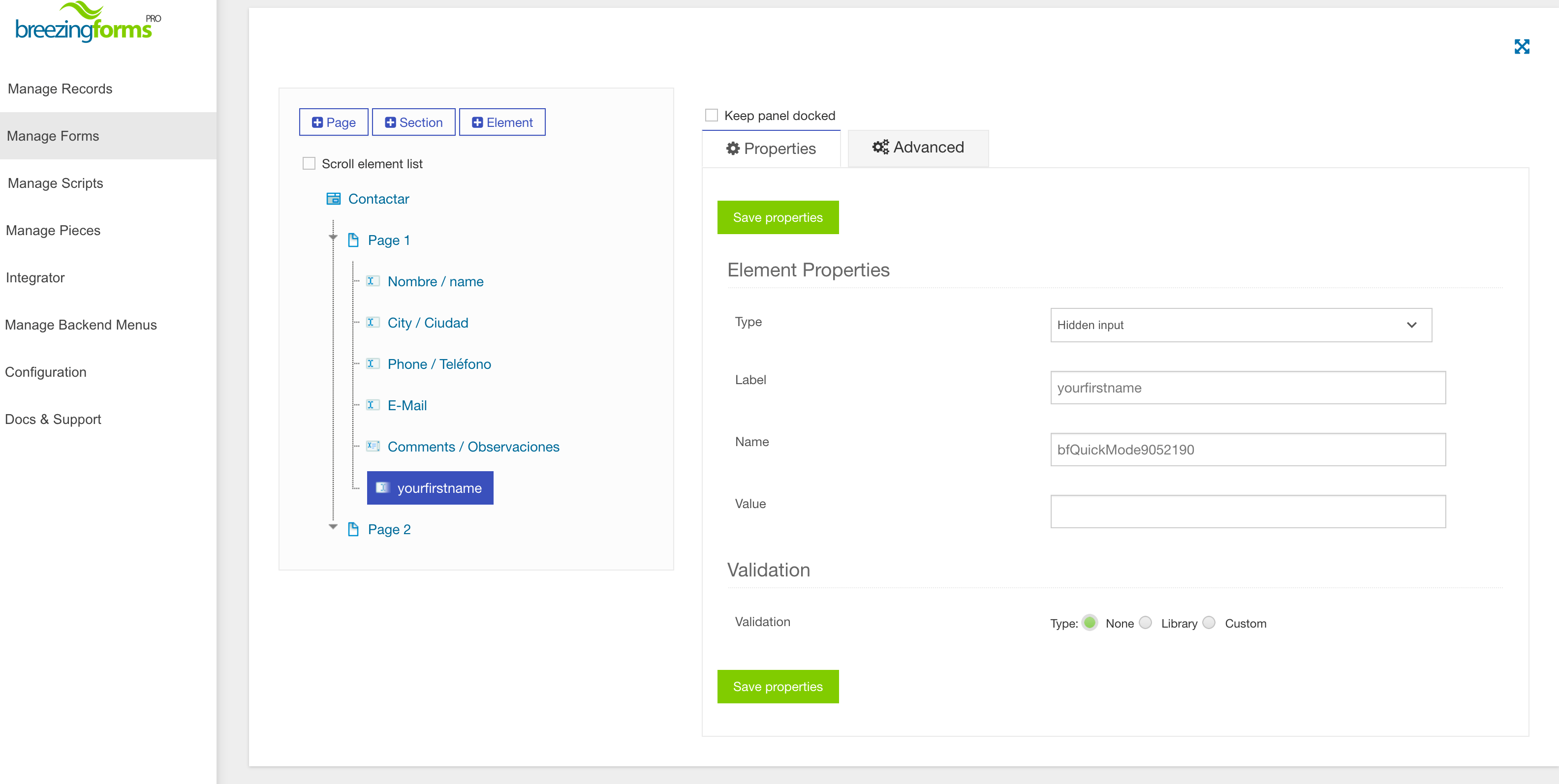Click the City / Ciudad text field icon
The height and width of the screenshot is (784, 1559).
click(x=373, y=322)
